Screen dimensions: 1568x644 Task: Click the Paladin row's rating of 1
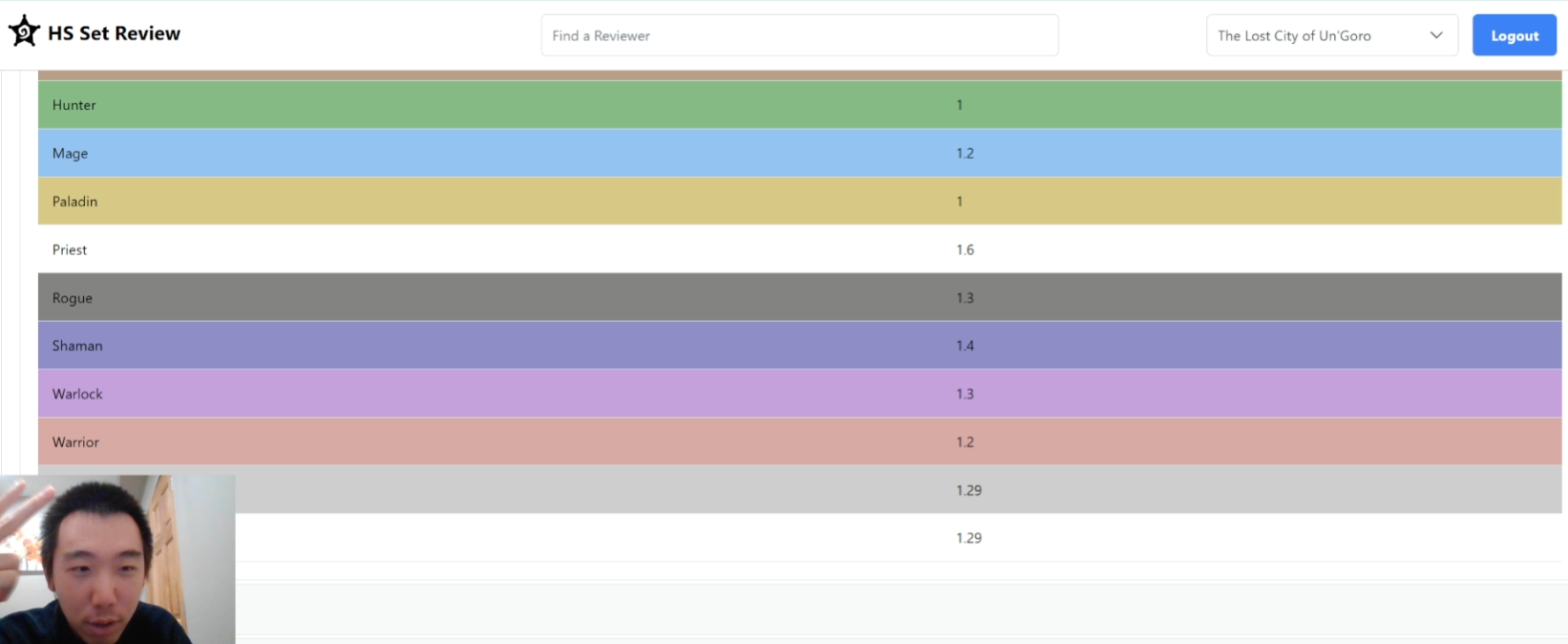960,202
